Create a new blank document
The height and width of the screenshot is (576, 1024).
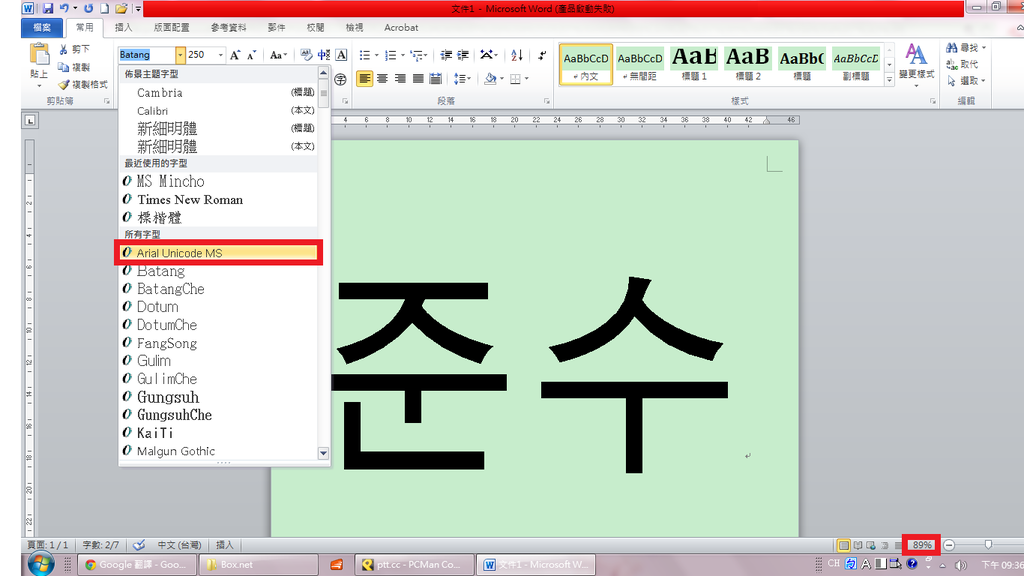click(x=104, y=8)
